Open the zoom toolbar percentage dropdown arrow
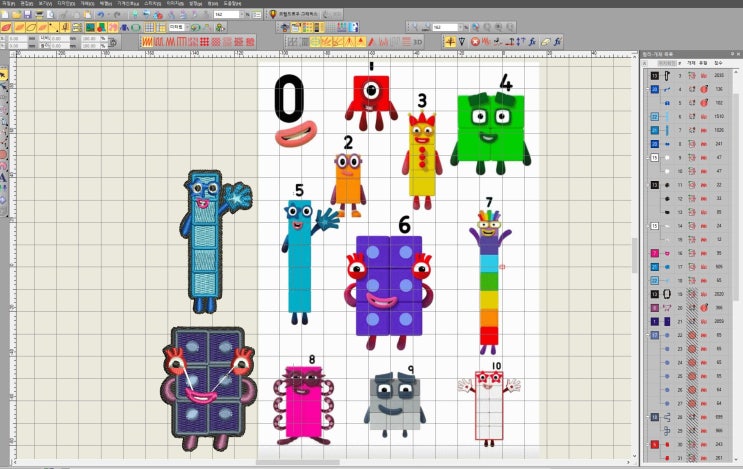 pyautogui.click(x=460, y=27)
